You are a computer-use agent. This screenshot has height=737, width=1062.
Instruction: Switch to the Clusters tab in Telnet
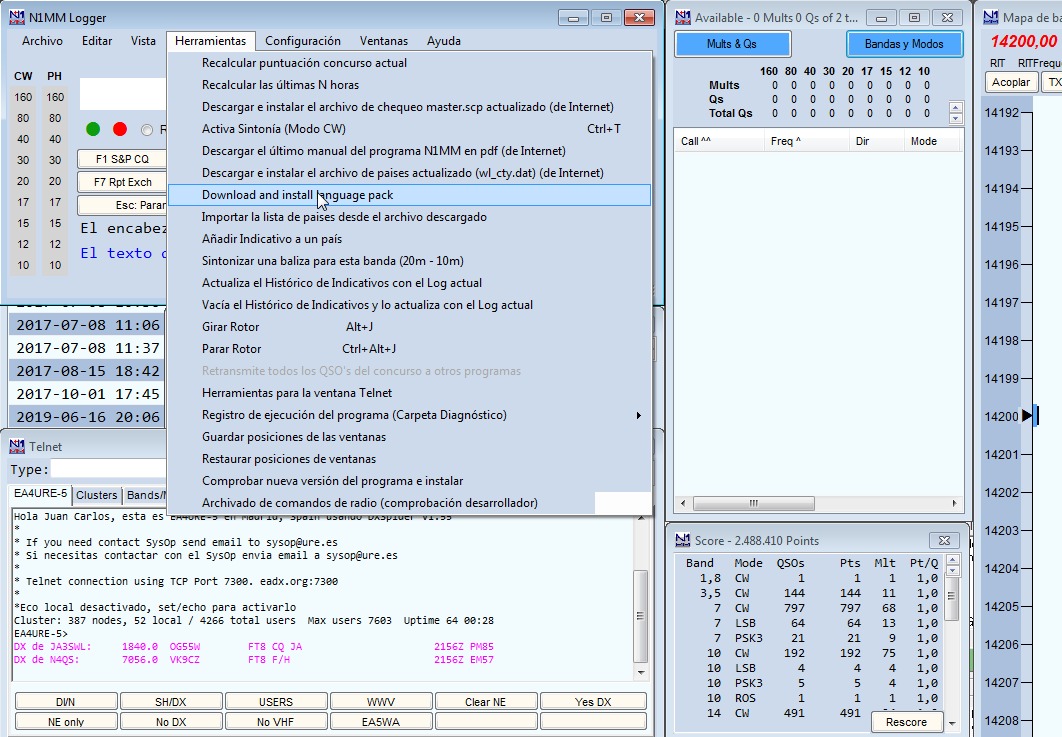(96, 495)
